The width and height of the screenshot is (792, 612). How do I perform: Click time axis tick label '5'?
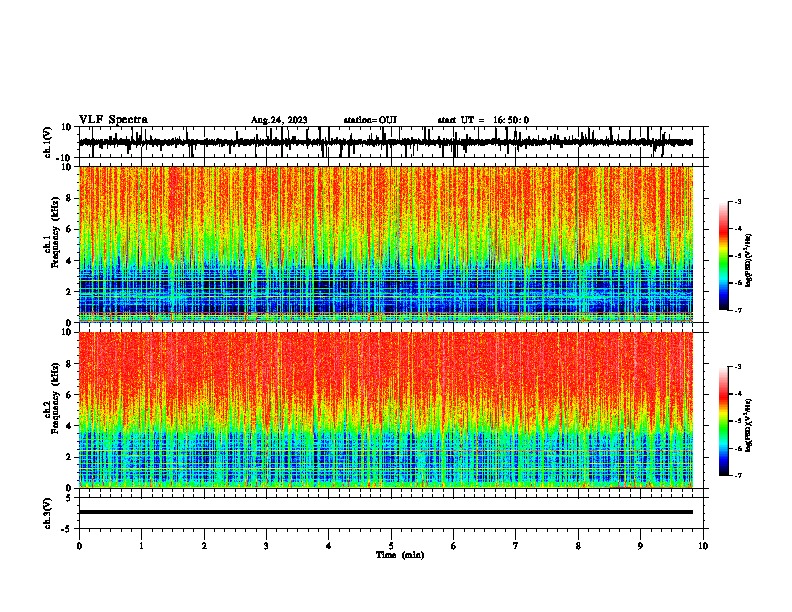click(x=391, y=546)
